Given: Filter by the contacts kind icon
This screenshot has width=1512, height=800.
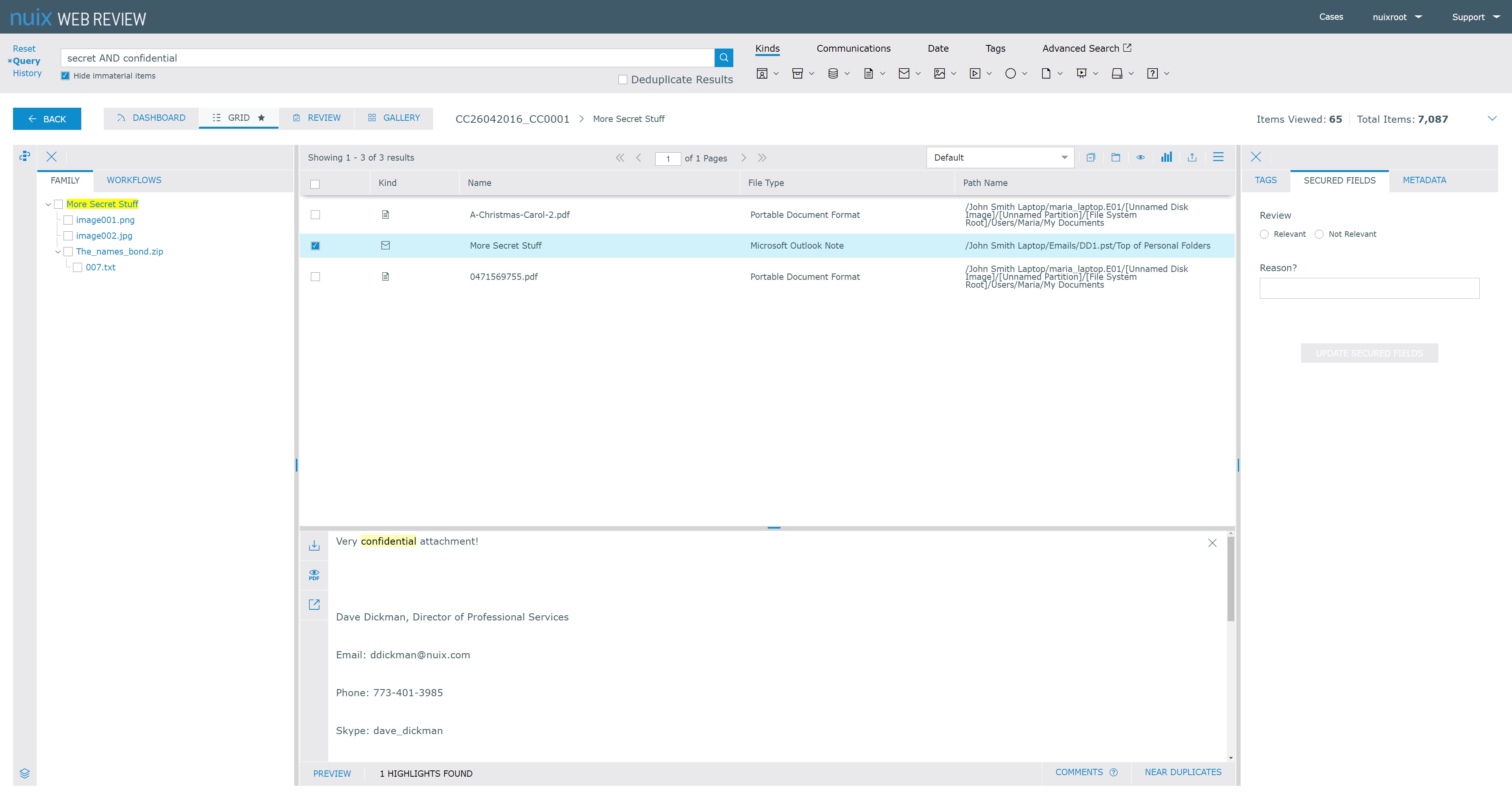Looking at the screenshot, I should click(762, 73).
